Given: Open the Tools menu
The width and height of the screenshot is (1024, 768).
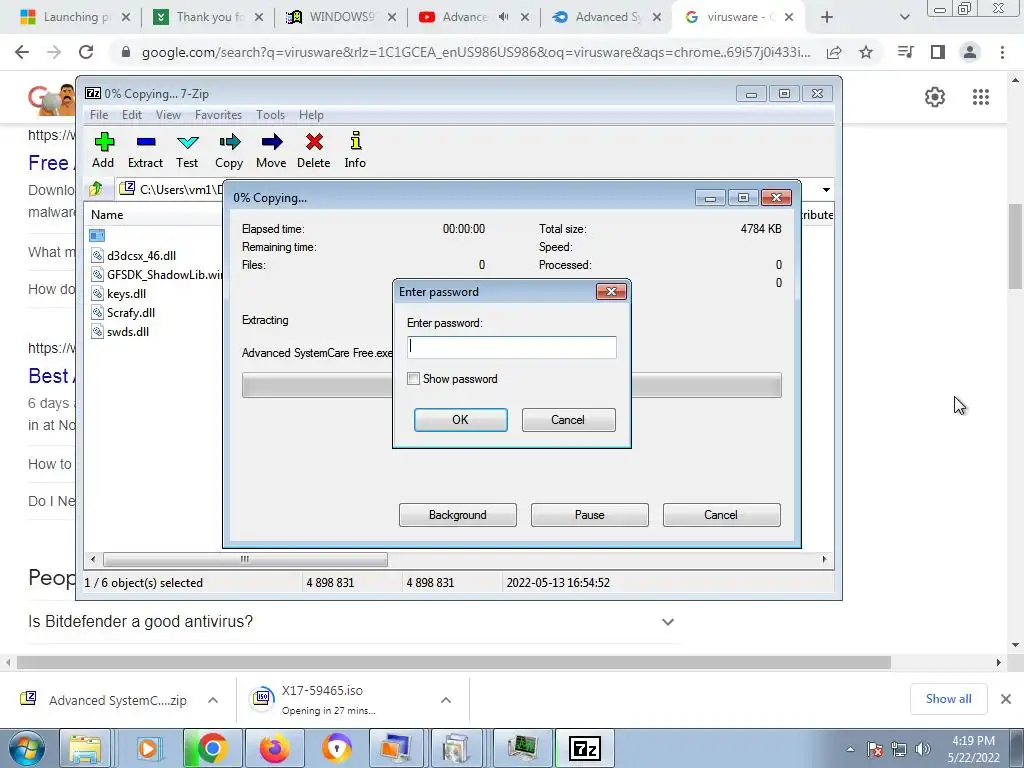Looking at the screenshot, I should [270, 115].
